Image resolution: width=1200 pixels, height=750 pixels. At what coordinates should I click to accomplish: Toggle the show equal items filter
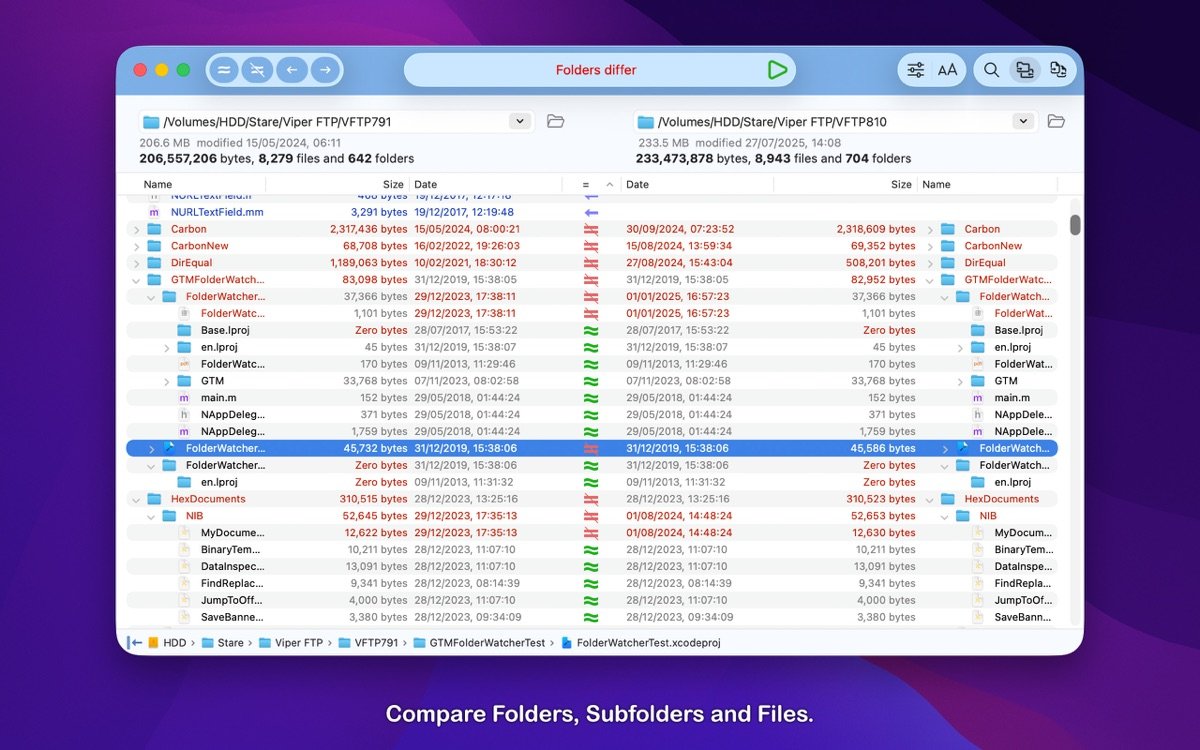pos(225,70)
